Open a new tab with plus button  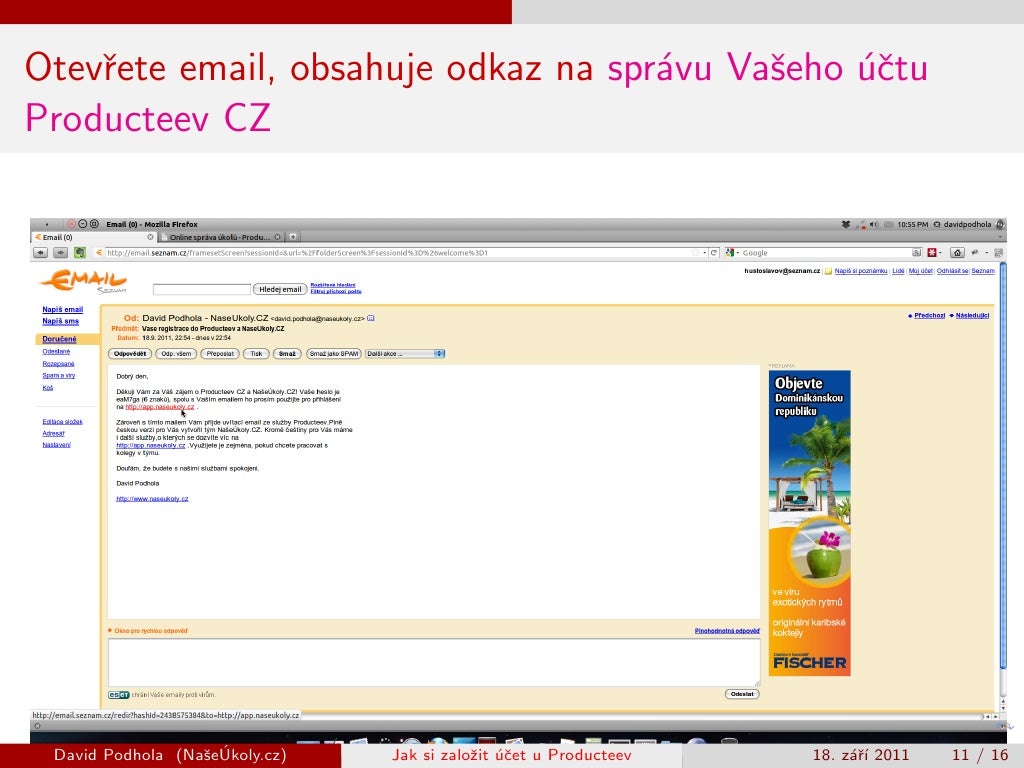coord(293,237)
